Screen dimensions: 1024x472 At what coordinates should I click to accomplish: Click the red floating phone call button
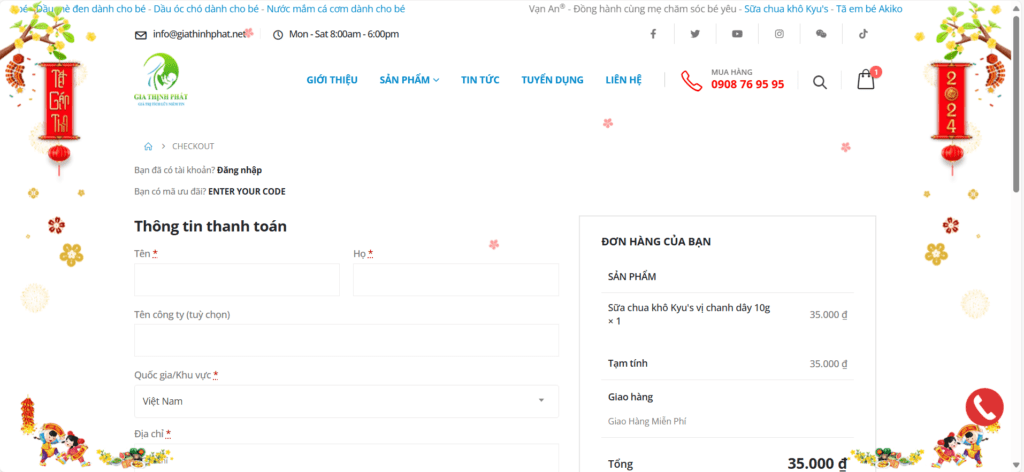pyautogui.click(x=984, y=407)
